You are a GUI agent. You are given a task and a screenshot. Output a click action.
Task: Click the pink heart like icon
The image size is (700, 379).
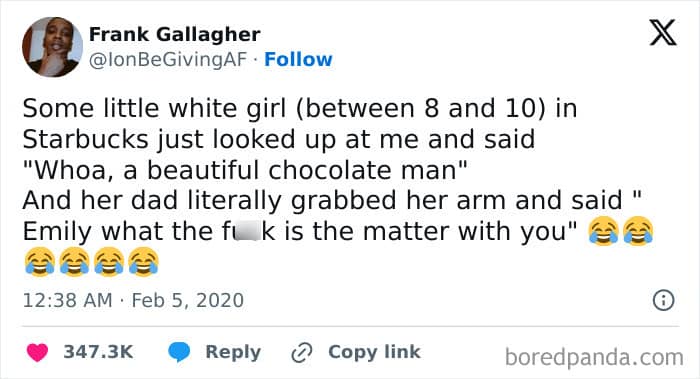[x=37, y=352]
